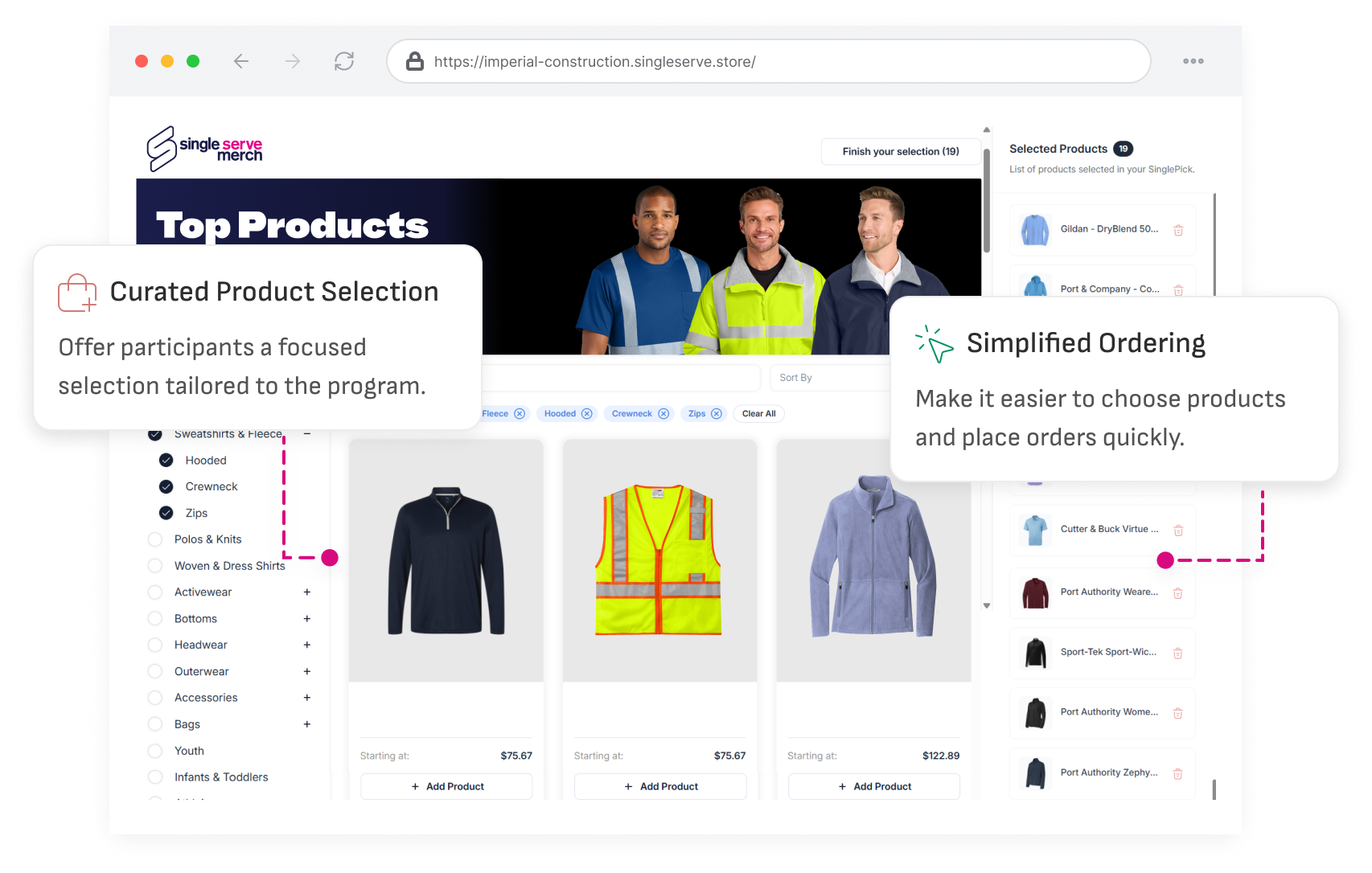
Task: Remove the Hooded filter chip
Action: (x=587, y=414)
